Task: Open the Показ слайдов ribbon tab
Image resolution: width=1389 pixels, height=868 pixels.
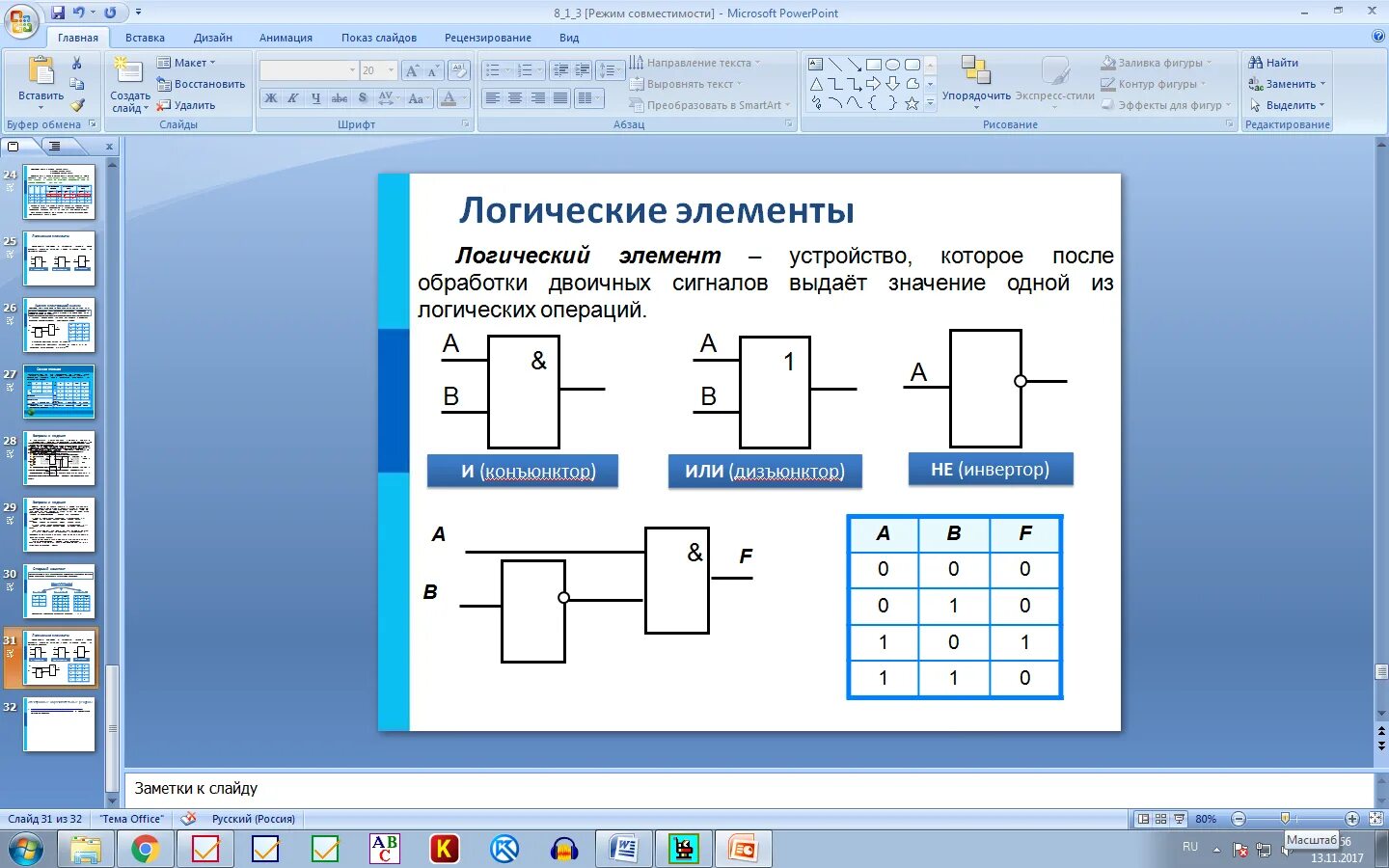Action: 379,38
